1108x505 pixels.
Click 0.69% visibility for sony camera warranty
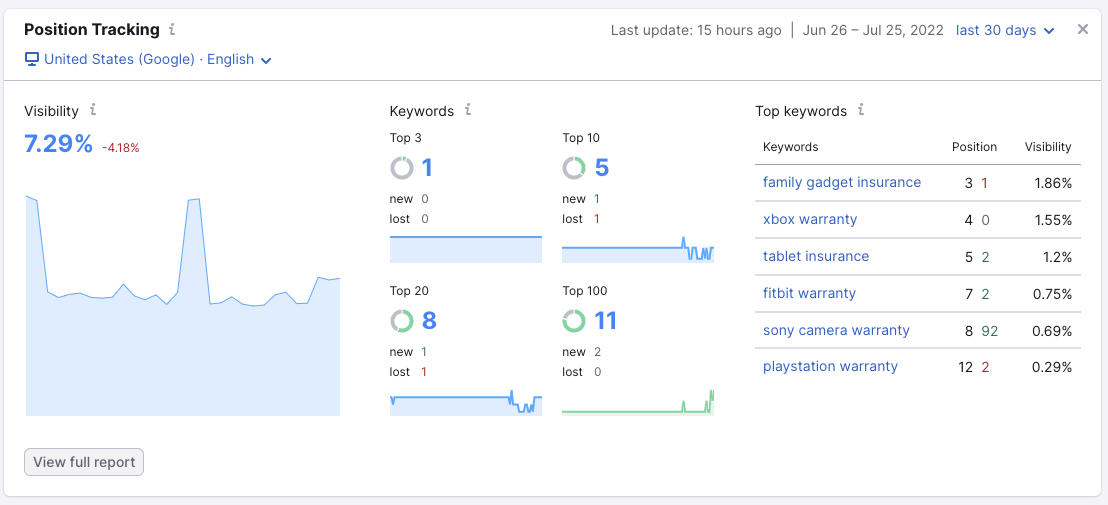(x=1053, y=331)
